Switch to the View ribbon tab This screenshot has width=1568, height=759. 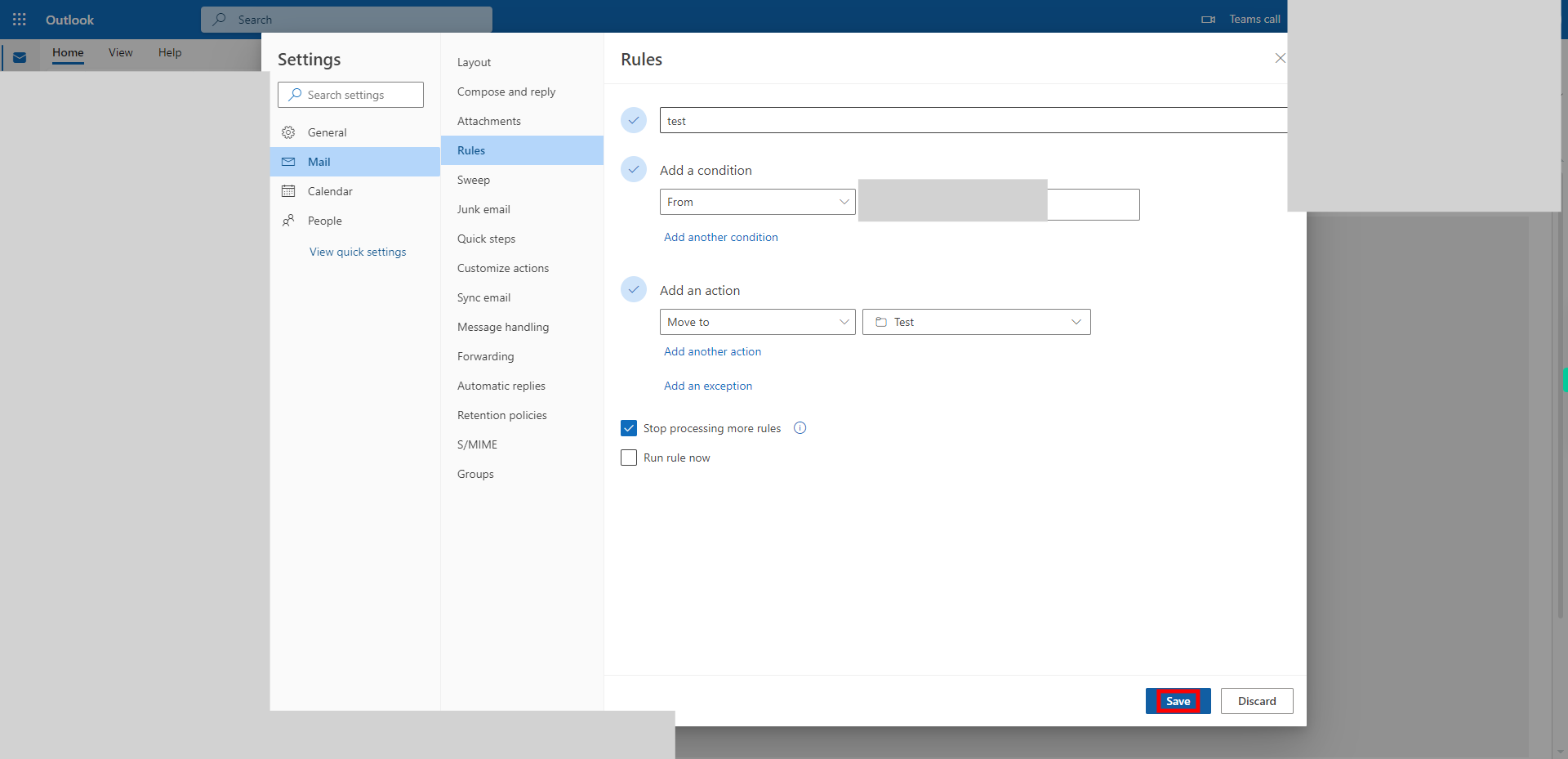[120, 52]
